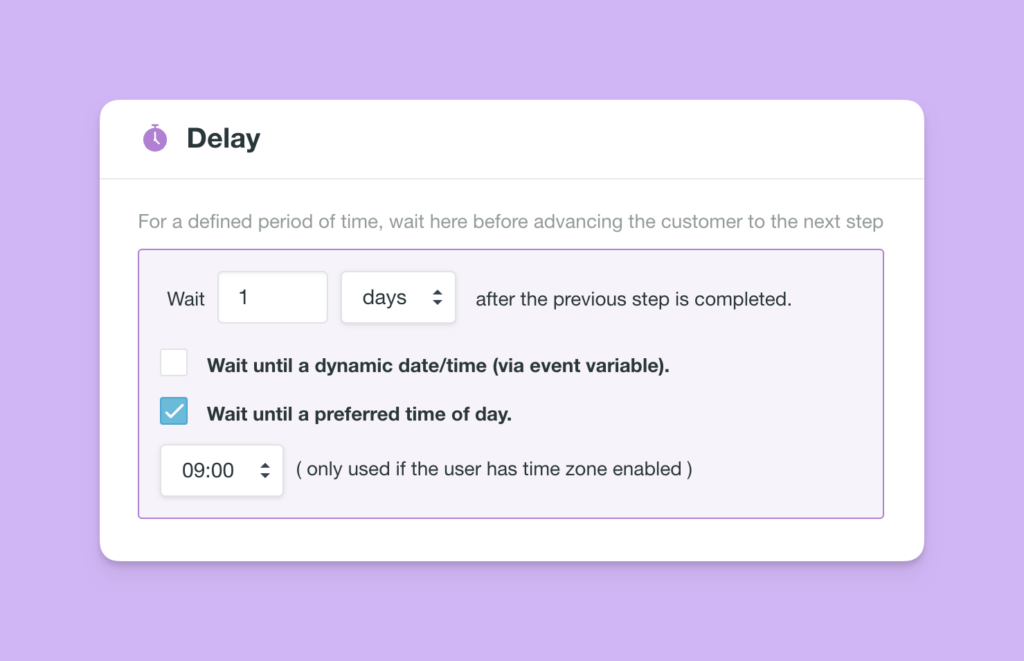
Task: Click the "Wait until a preferred time of day" label
Action: click(x=359, y=413)
